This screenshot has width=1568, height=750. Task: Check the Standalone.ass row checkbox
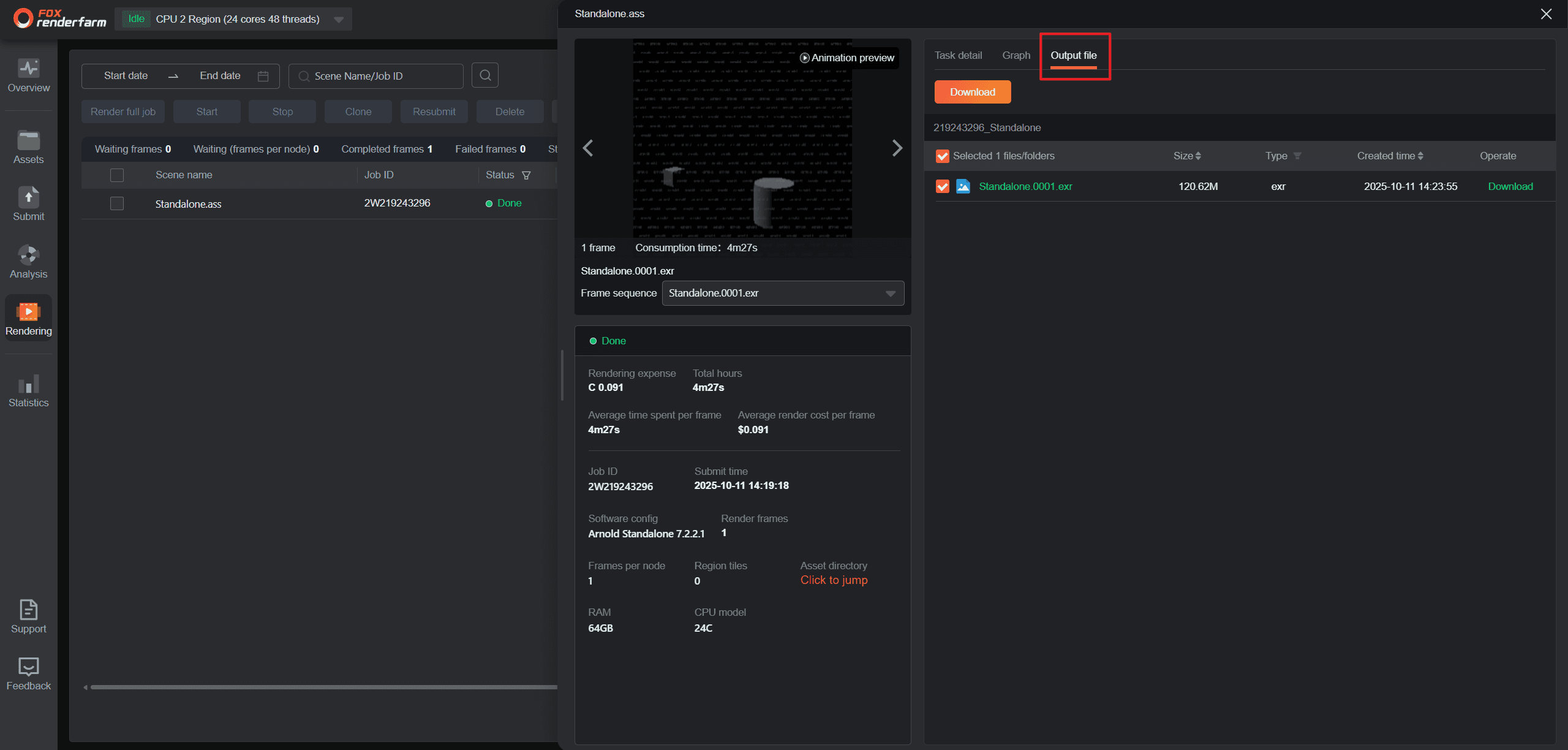point(117,203)
